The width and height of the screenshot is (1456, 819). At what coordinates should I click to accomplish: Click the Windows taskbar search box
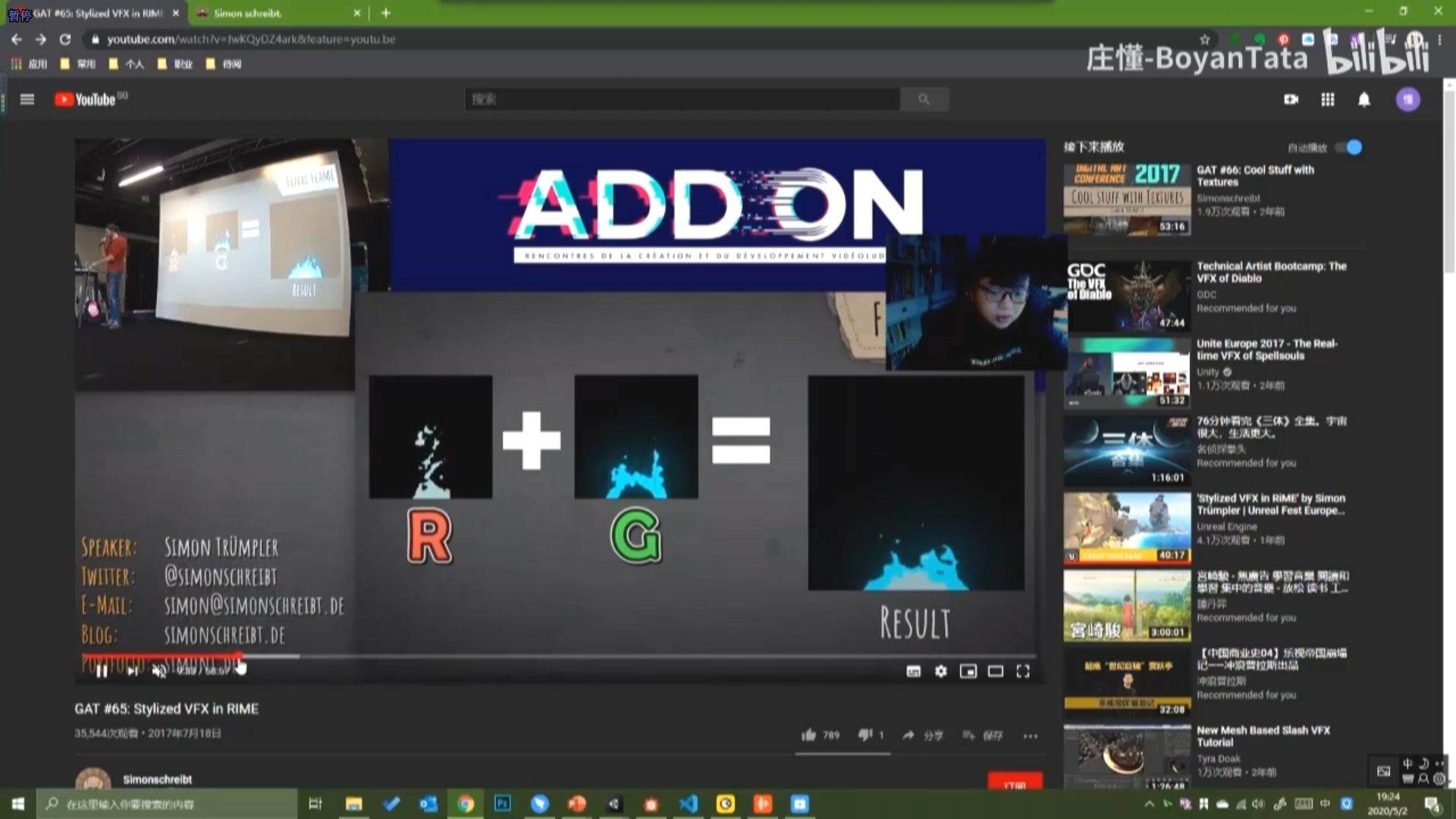pyautogui.click(x=167, y=804)
